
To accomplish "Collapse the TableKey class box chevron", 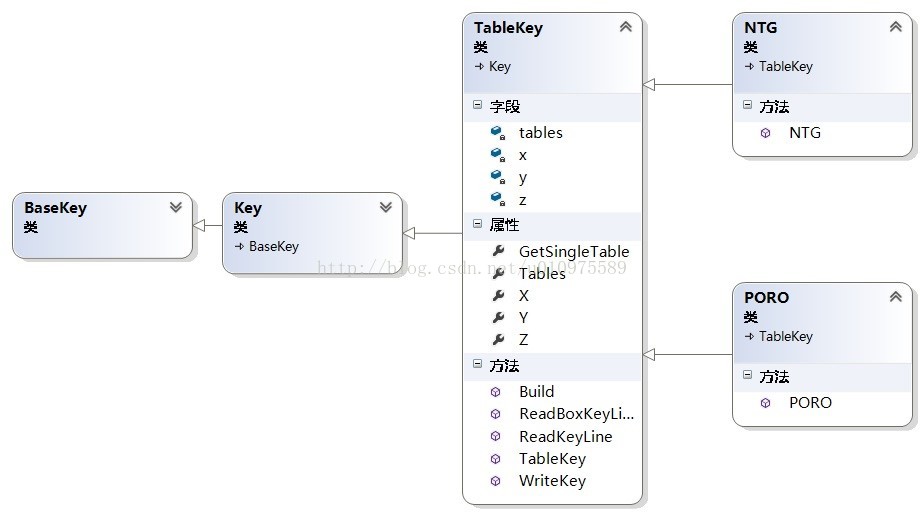I will click(625, 27).
